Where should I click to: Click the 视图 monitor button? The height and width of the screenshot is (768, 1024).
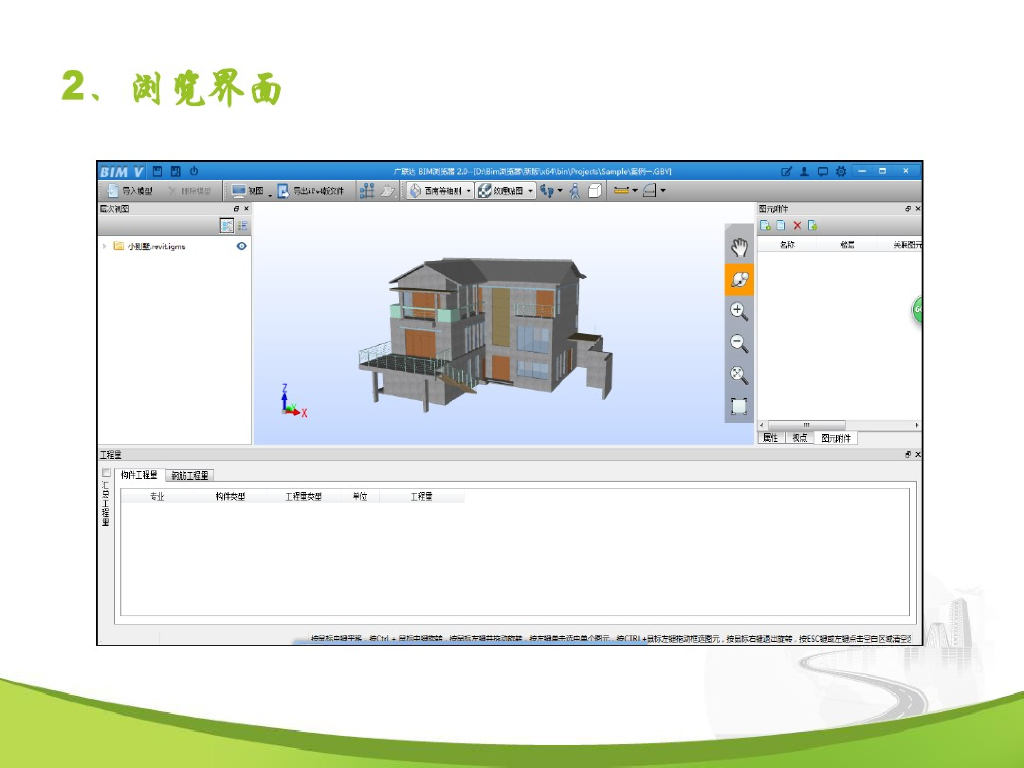(248, 191)
